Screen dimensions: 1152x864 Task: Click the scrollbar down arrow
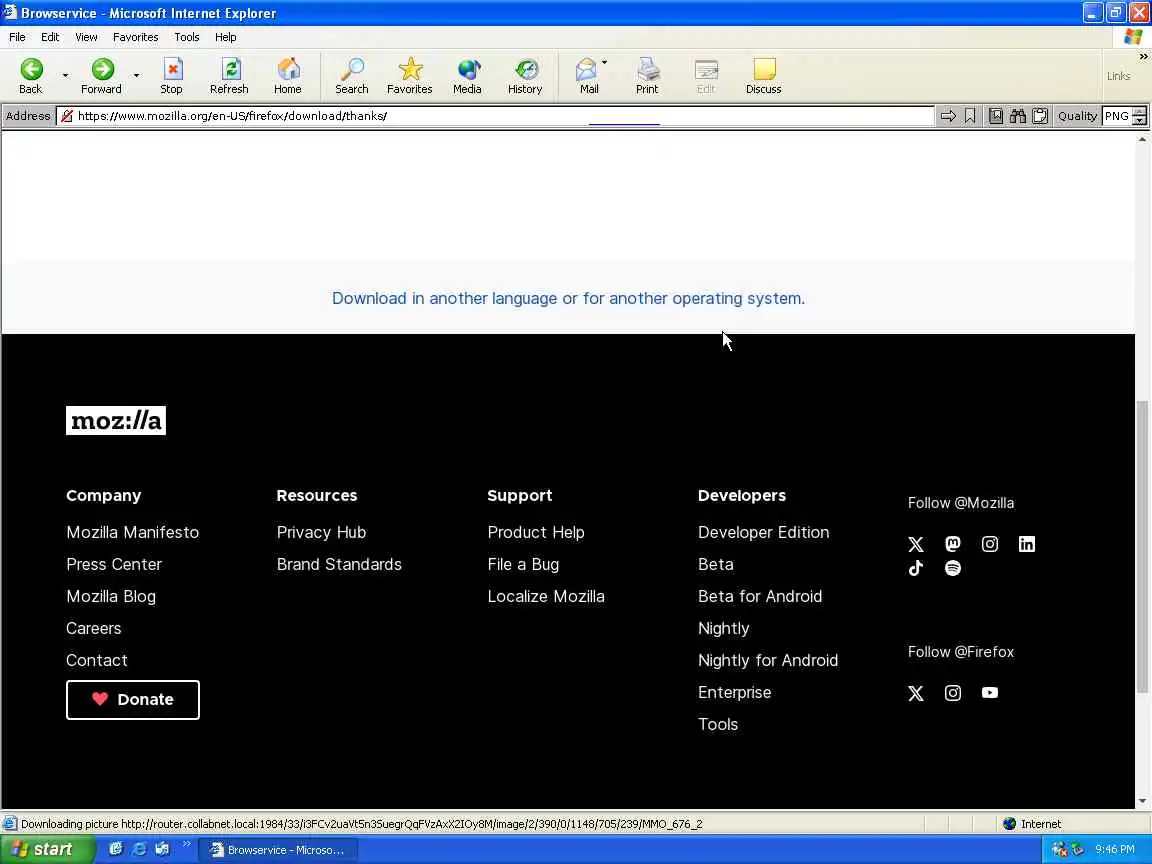[x=1142, y=802]
